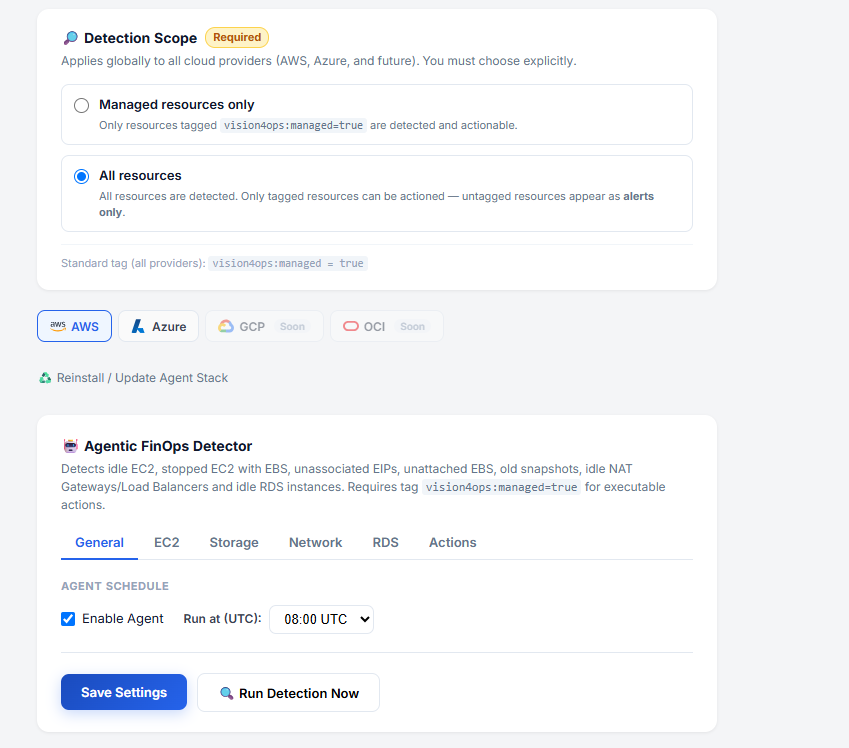
Task: Click the magnifier icon in Run Detection Now
Action: [x=226, y=693]
